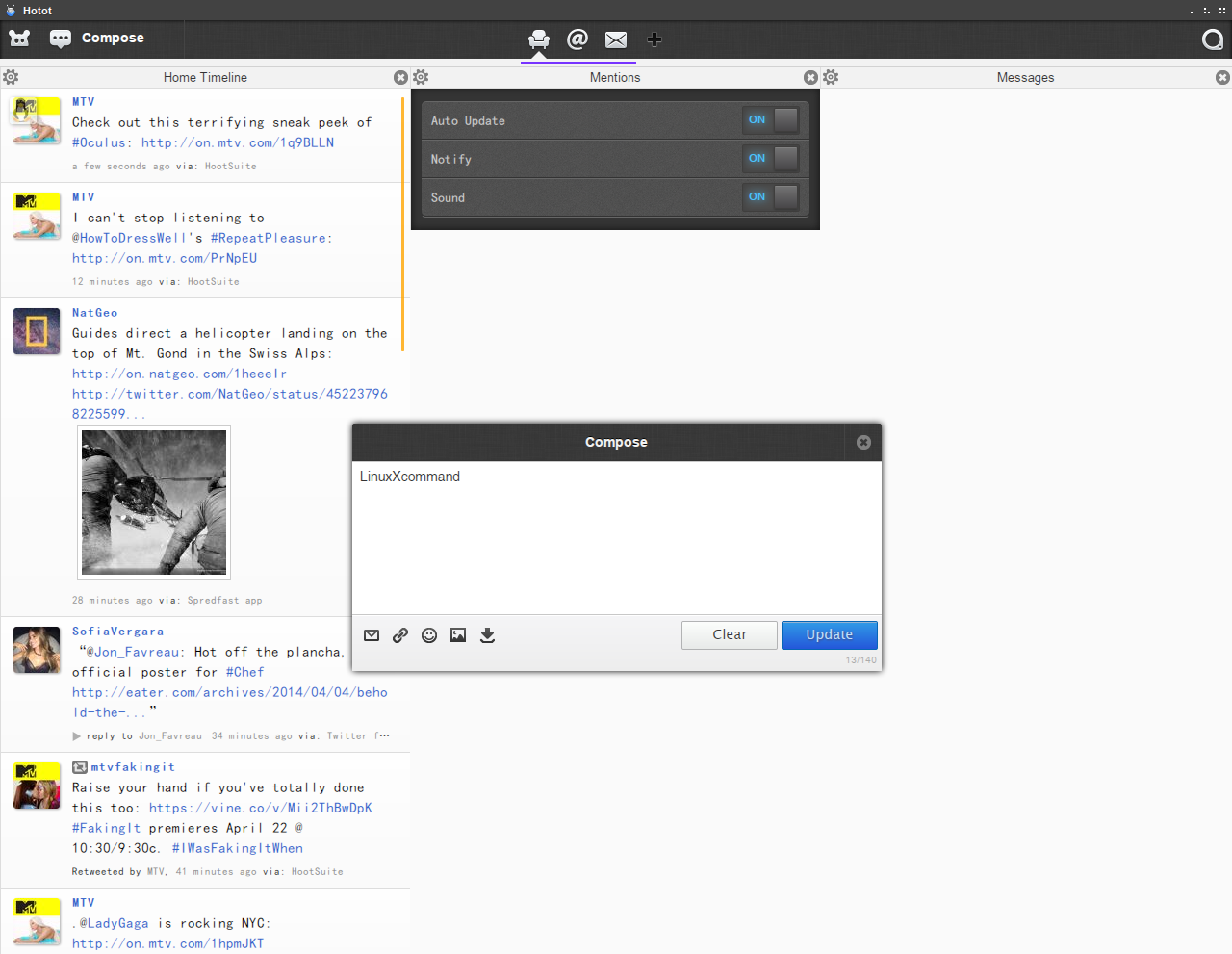Post the tweet with Update
This screenshot has height=954, width=1232.
pos(829,635)
